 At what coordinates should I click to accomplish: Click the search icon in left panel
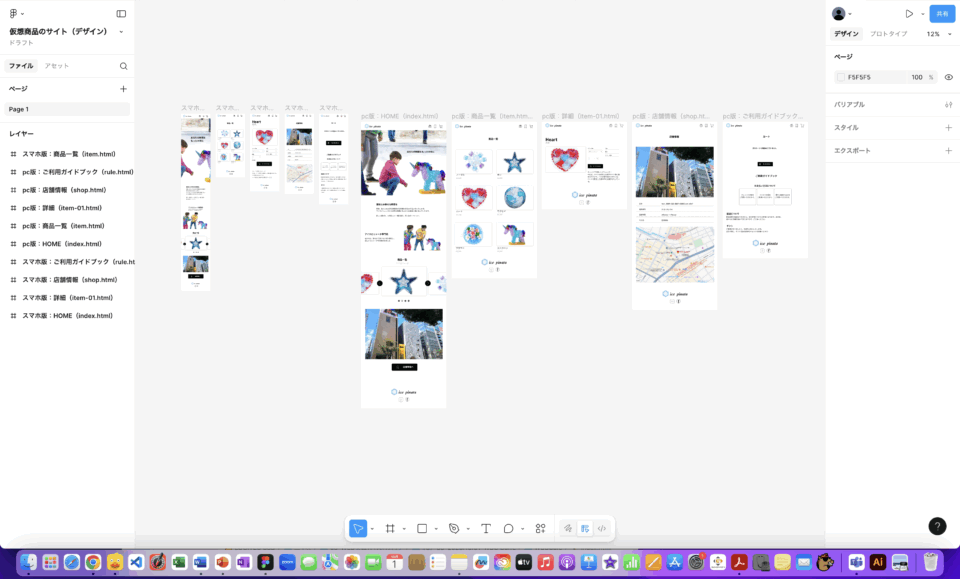tap(123, 66)
